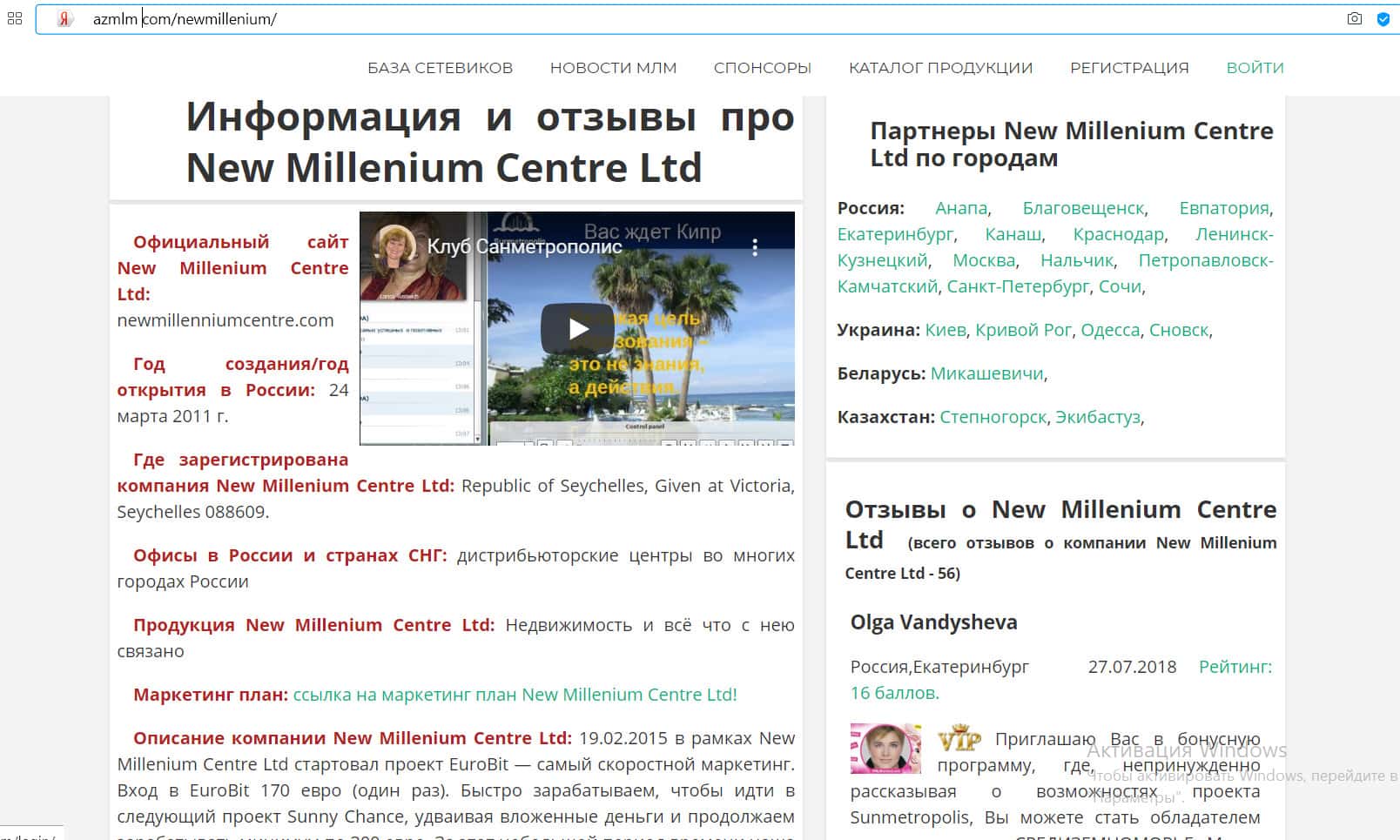
Task: Select the city link Экибастуз
Action: coord(1098,417)
